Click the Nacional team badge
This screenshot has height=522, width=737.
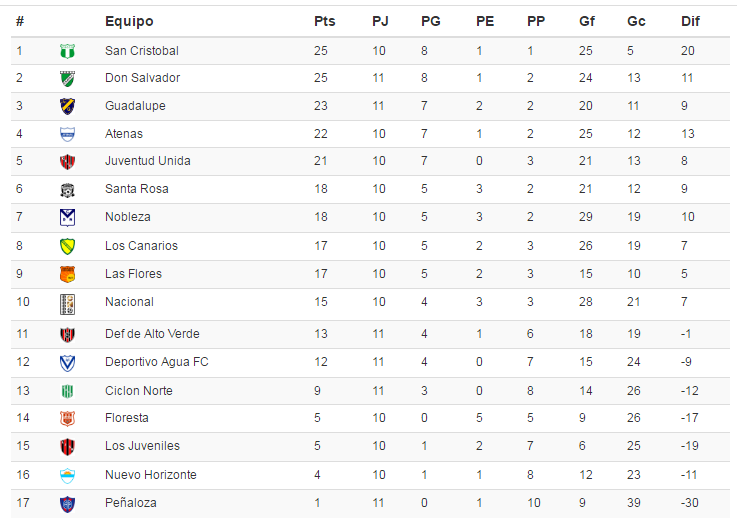tap(68, 304)
